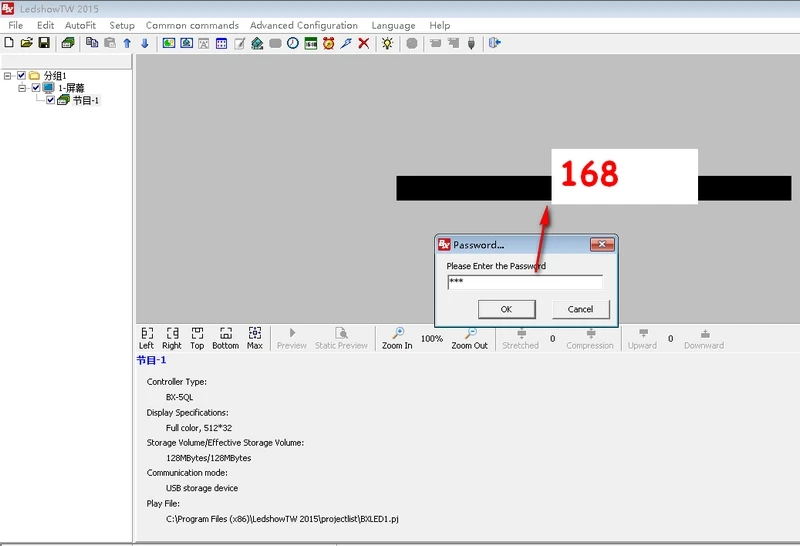
Task: Add a new program with the green stack icon
Action: coord(68,43)
